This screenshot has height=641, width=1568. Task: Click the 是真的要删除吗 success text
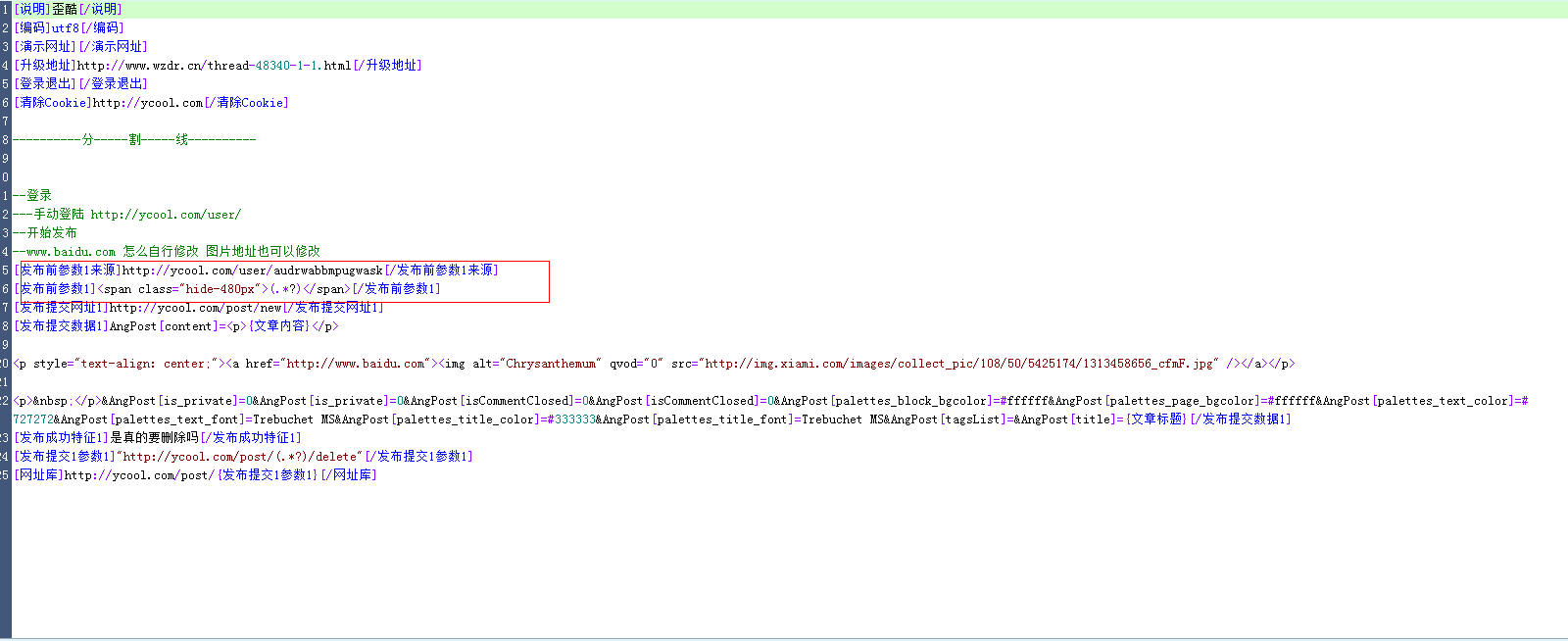click(x=154, y=438)
